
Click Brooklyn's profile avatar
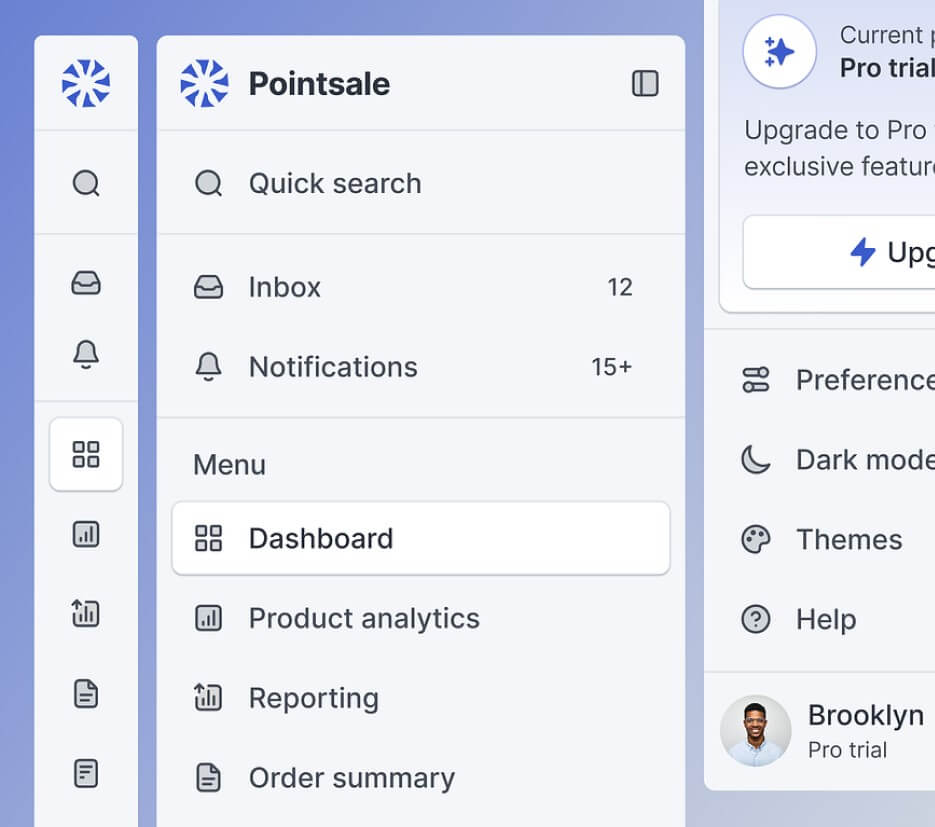coord(756,731)
